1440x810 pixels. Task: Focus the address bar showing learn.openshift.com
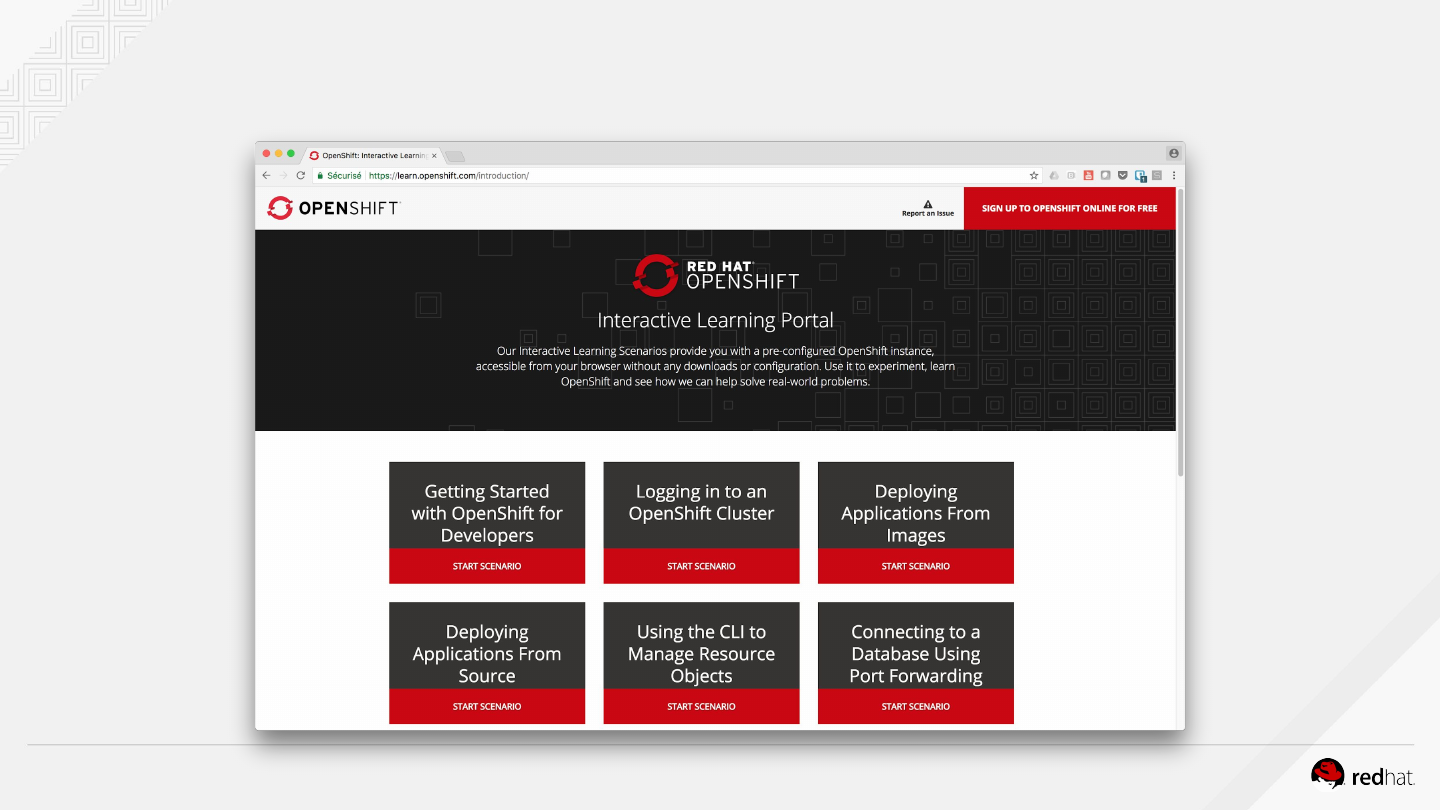point(676,175)
